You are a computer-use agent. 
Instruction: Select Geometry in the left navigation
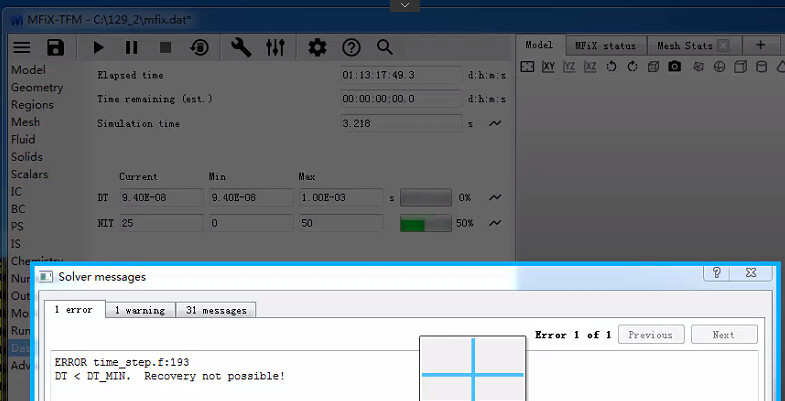(37, 88)
